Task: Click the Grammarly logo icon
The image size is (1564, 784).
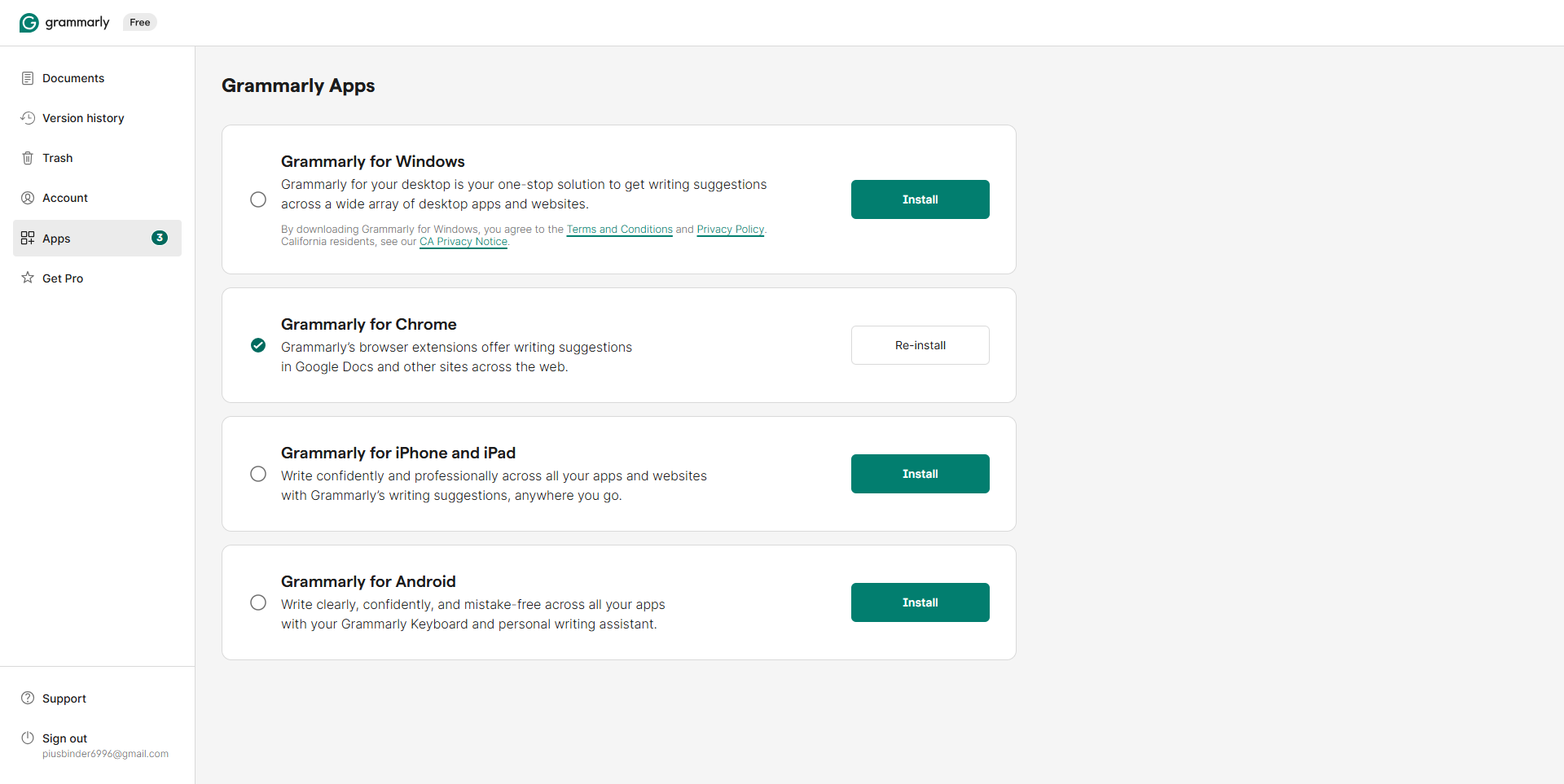Action: pyautogui.click(x=29, y=23)
